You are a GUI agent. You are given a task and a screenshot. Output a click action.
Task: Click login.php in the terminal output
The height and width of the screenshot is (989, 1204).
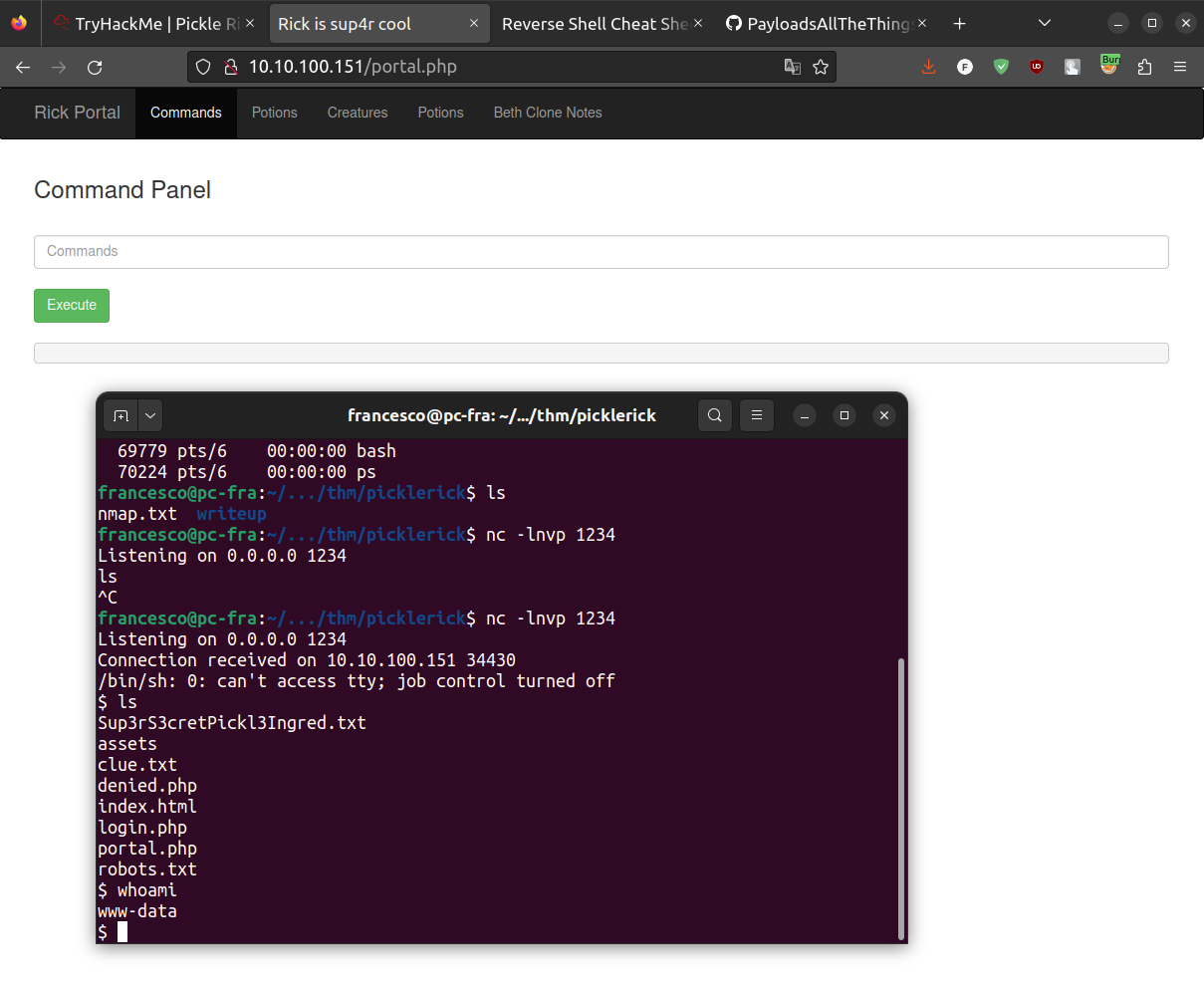(142, 828)
